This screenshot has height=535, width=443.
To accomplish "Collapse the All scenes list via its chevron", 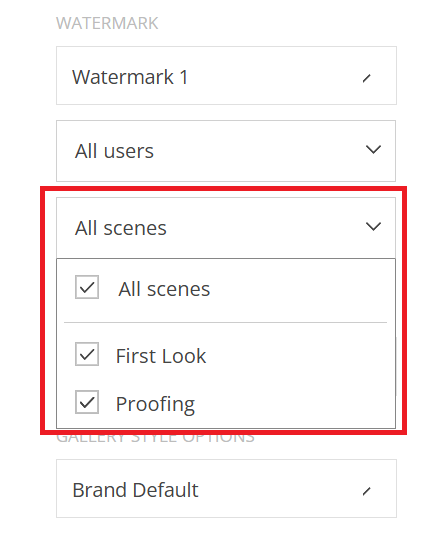I will [x=373, y=227].
